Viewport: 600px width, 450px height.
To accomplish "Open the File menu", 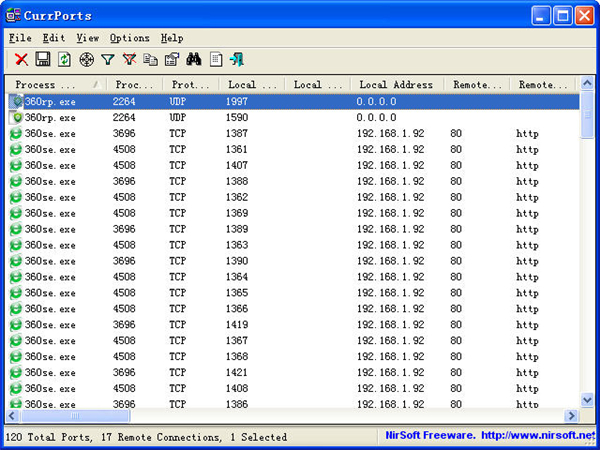I will (x=20, y=38).
